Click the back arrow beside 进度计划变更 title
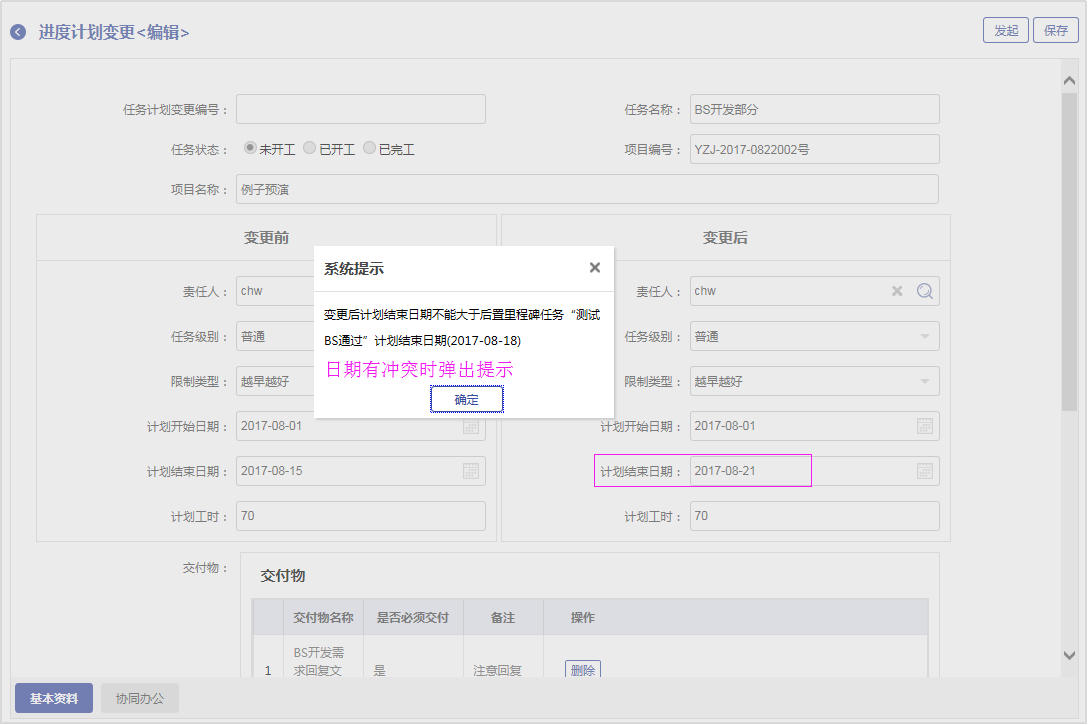The height and width of the screenshot is (725, 1088). point(18,32)
